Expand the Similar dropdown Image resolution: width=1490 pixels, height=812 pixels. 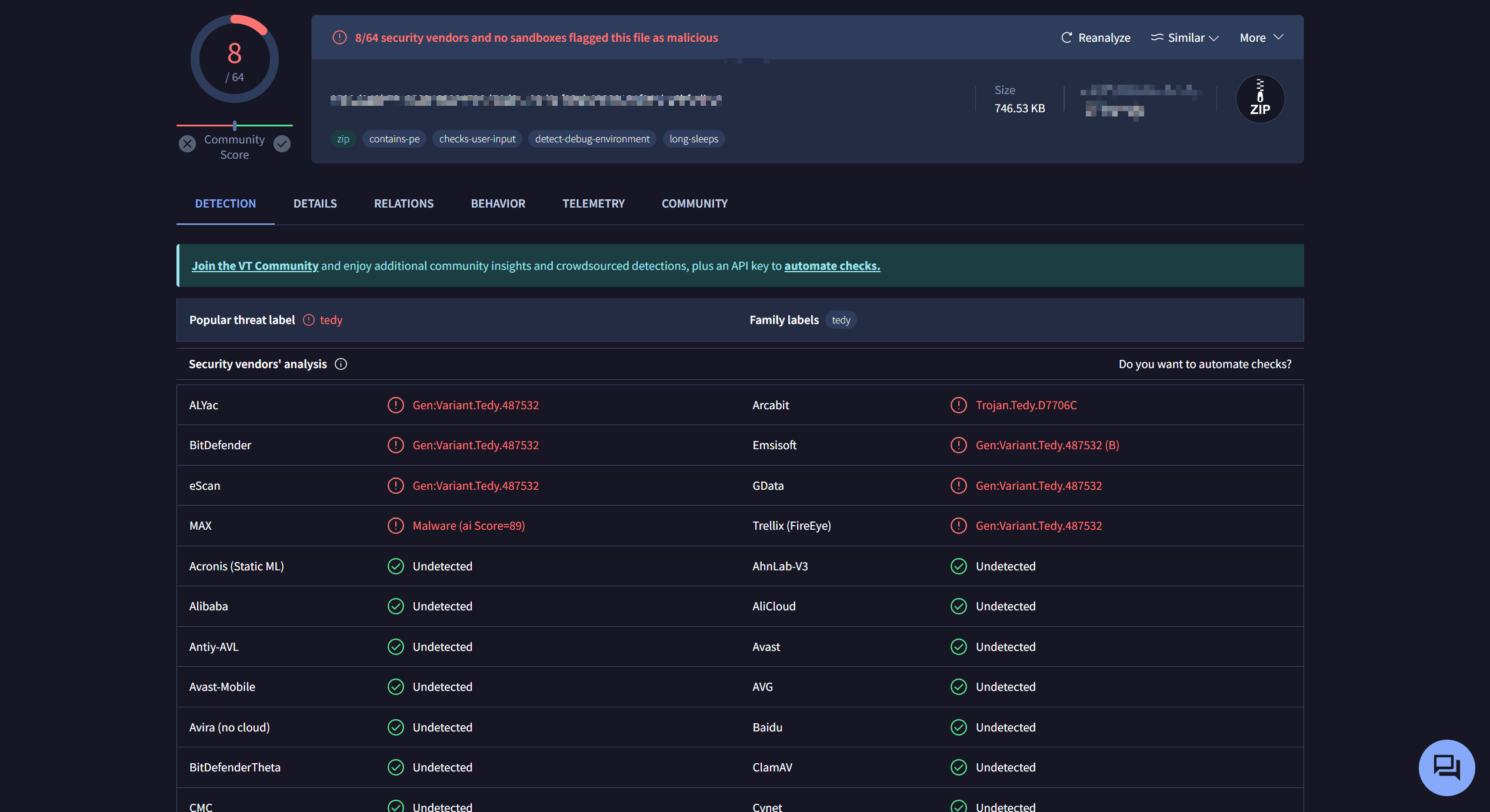1185,38
